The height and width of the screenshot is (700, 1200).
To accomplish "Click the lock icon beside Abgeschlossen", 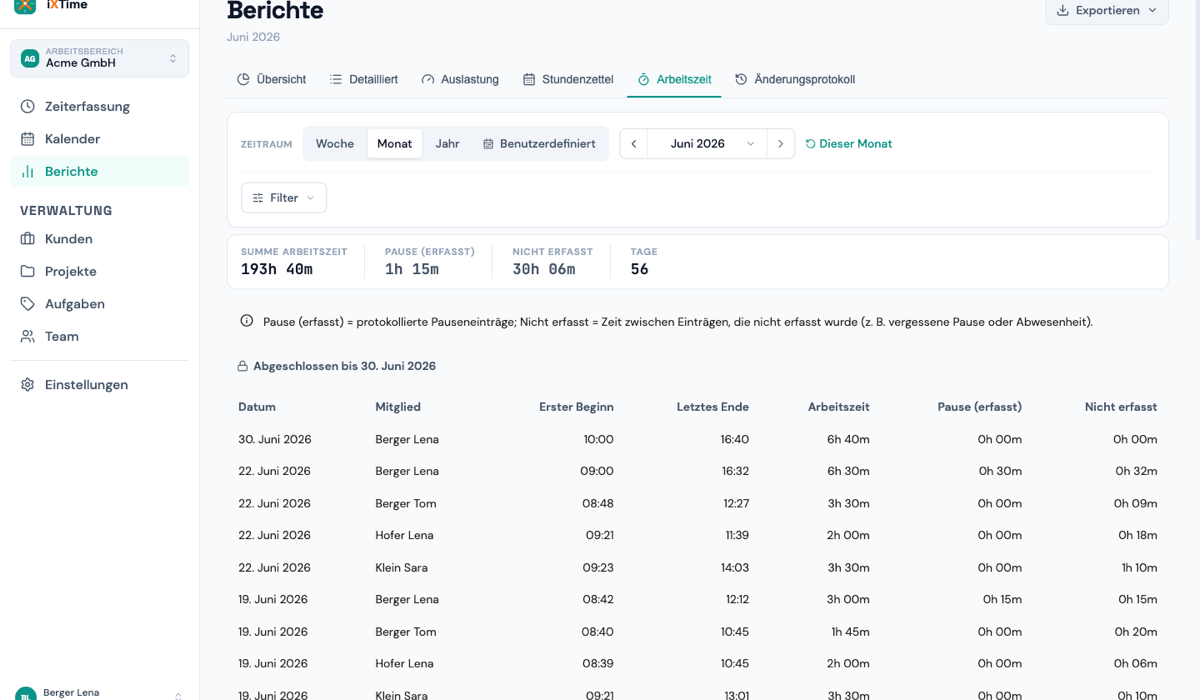I will [242, 366].
